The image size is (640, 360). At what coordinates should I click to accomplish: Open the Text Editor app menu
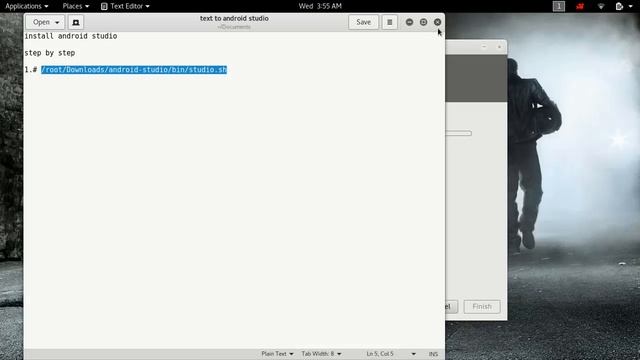click(x=125, y=6)
